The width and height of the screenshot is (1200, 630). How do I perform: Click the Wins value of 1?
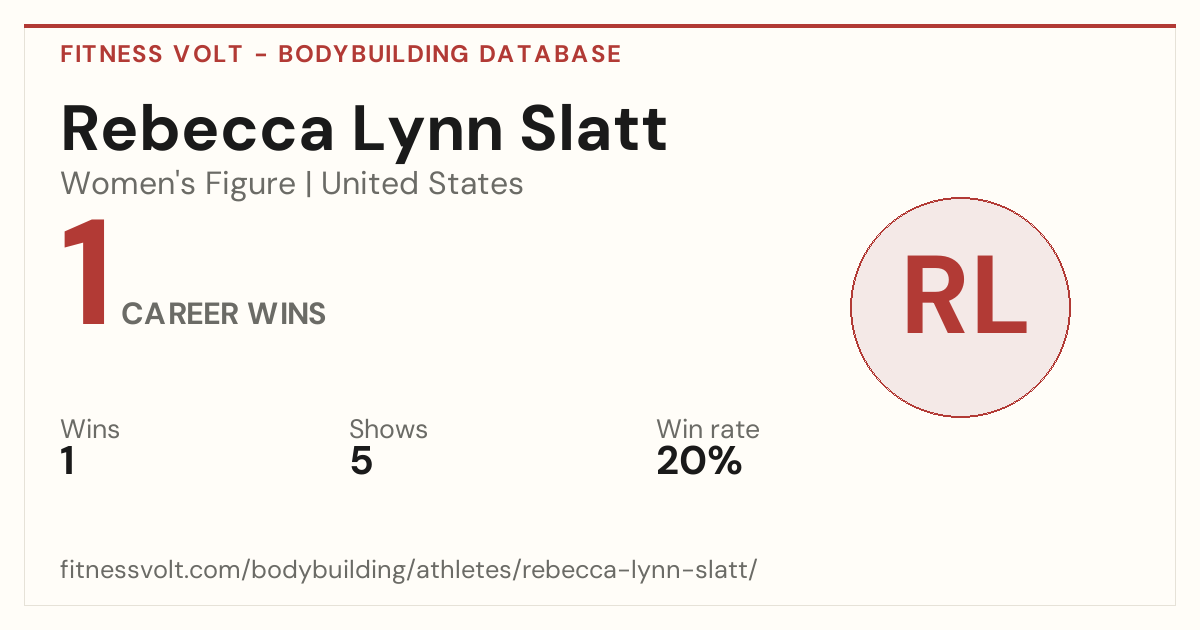click(x=68, y=462)
